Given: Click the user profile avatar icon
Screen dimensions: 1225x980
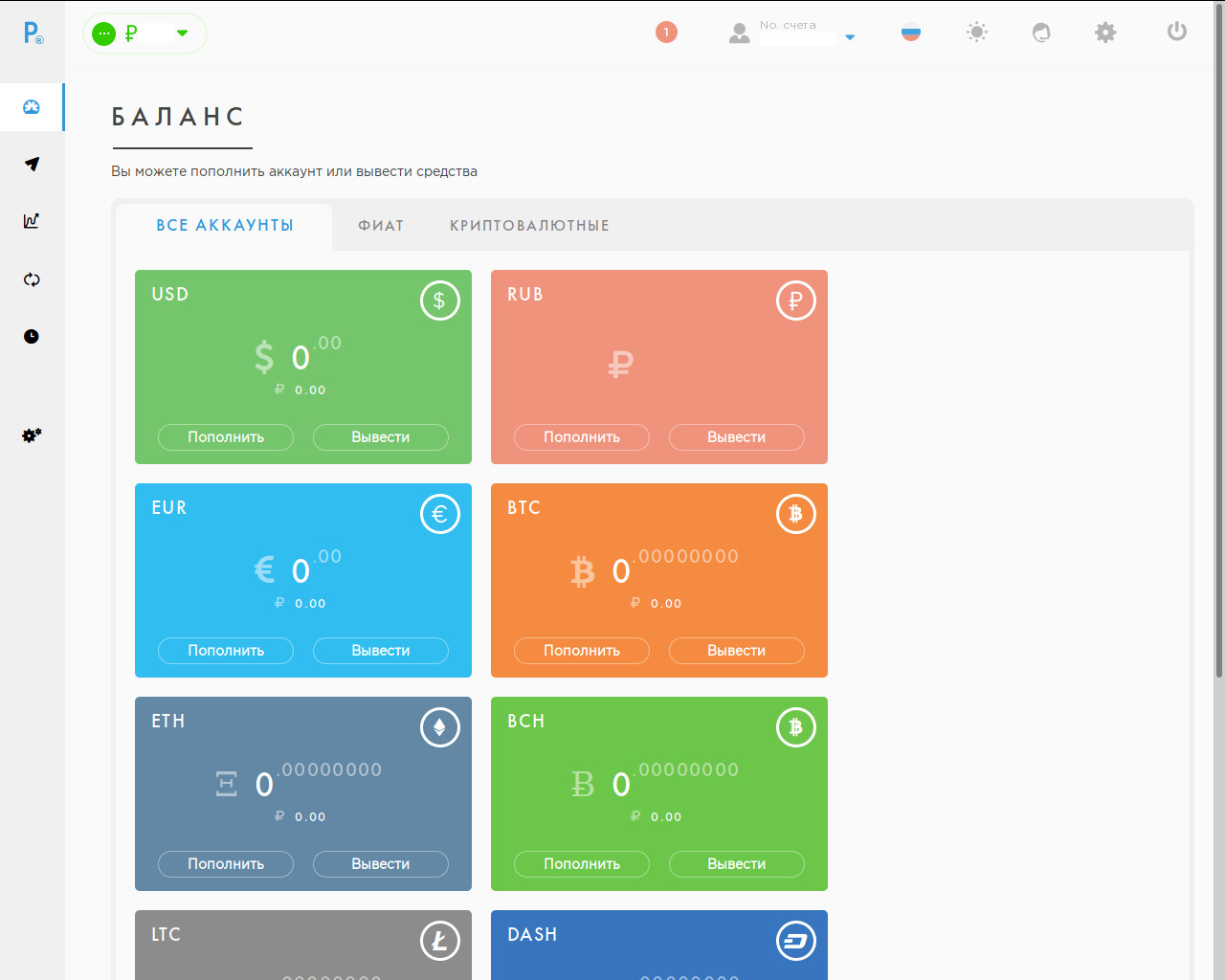Looking at the screenshot, I should (739, 33).
